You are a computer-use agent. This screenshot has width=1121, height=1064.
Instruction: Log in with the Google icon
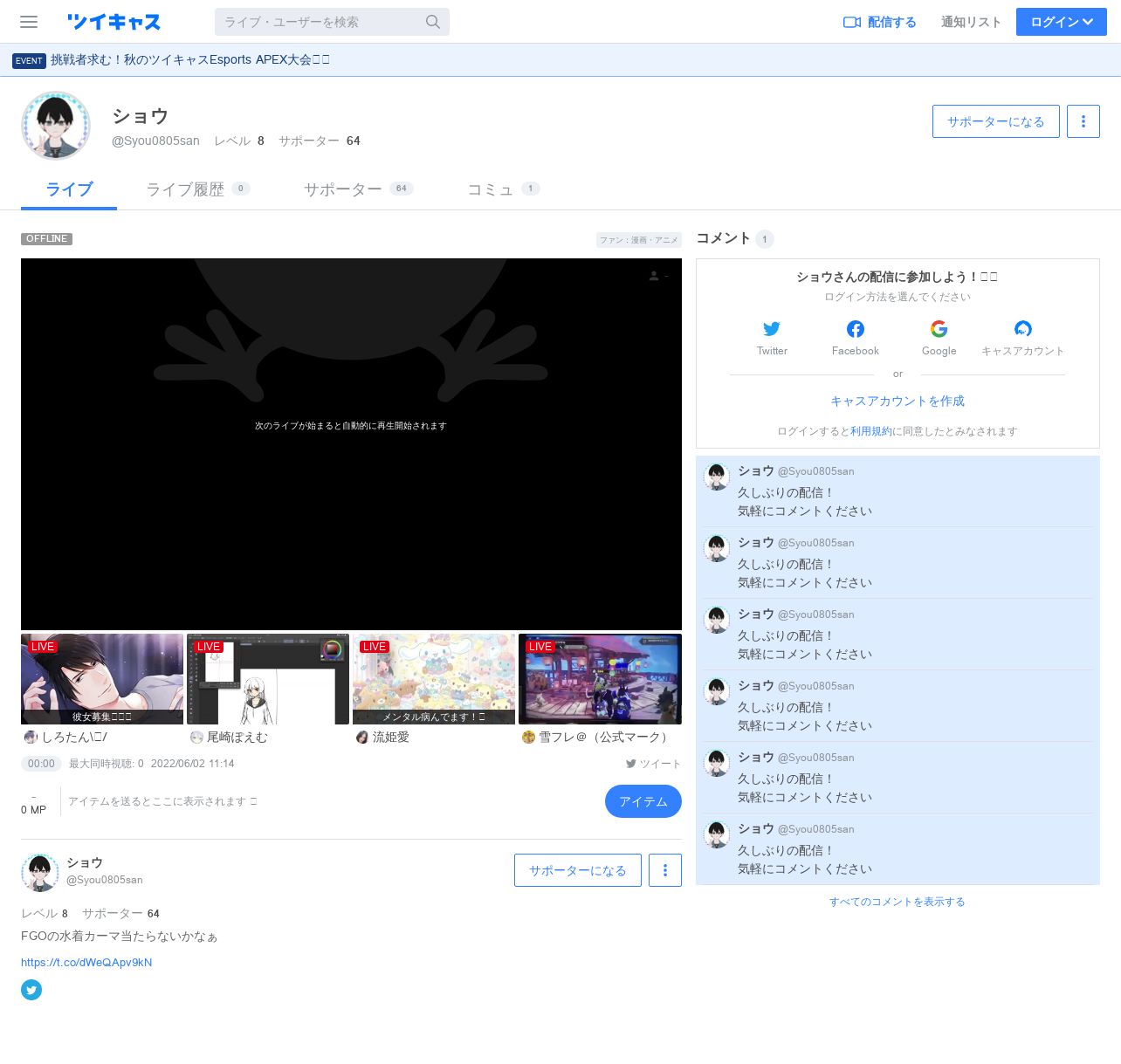coord(939,329)
